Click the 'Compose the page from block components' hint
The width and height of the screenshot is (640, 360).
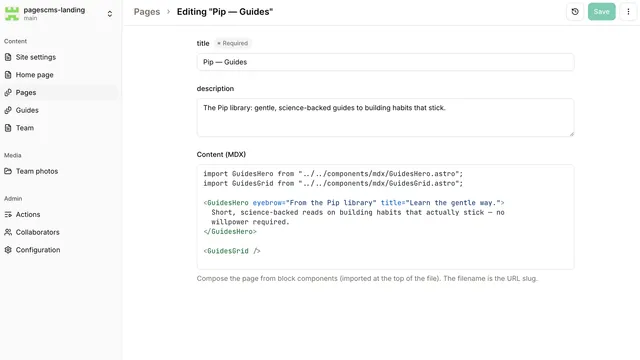367,278
